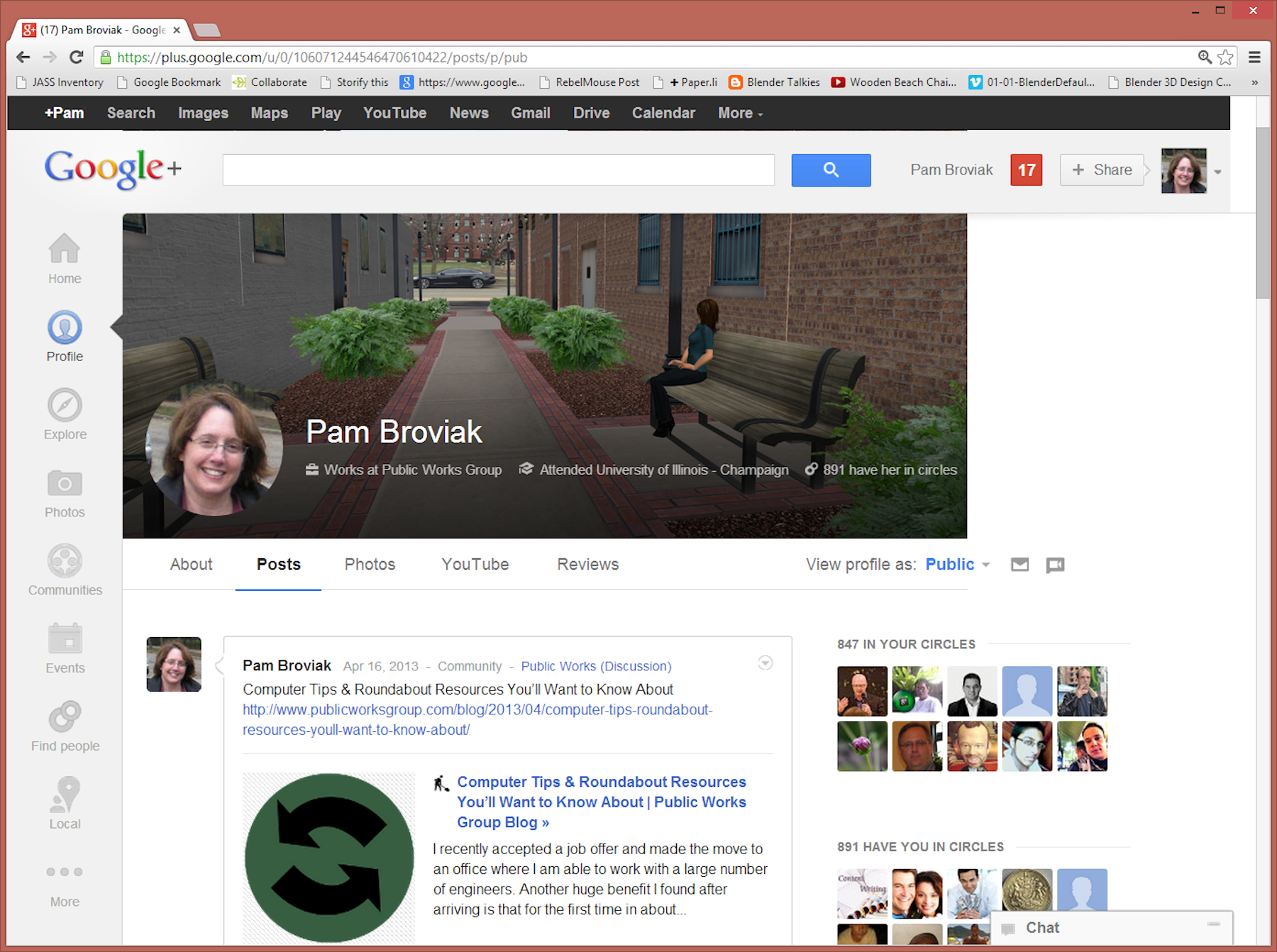
Task: Open the Computer Tips & Roundabout Resources title link
Action: [602, 802]
